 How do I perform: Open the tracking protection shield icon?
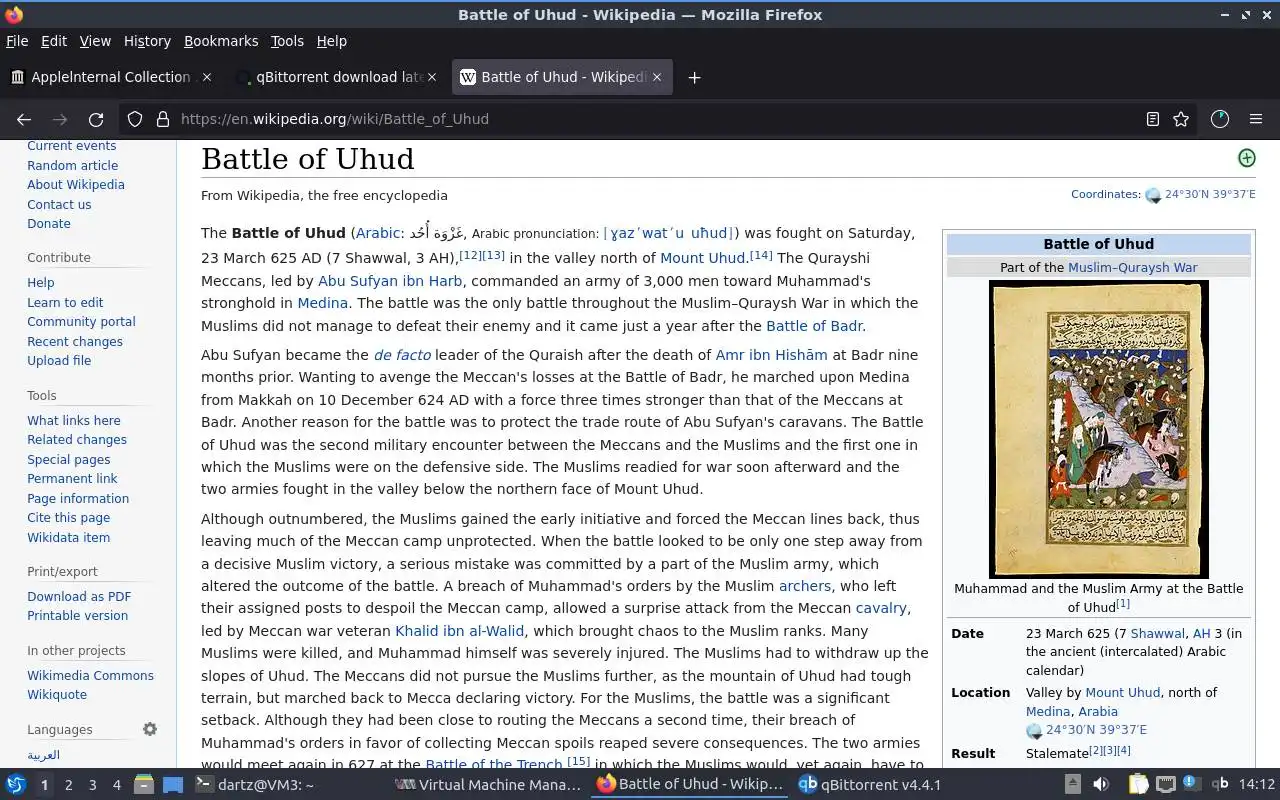135,119
